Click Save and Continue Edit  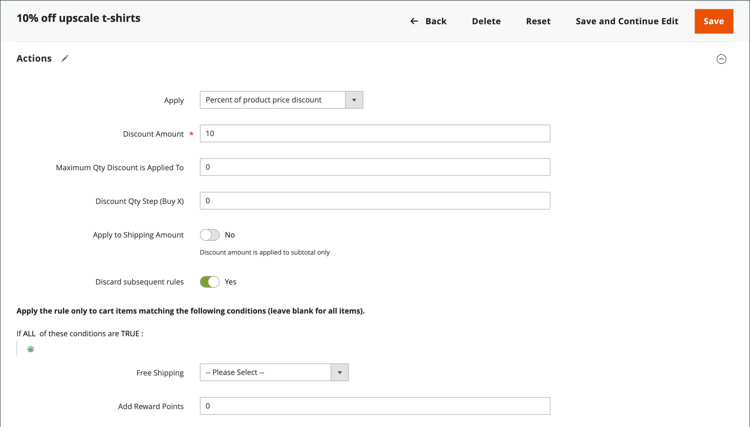point(626,21)
